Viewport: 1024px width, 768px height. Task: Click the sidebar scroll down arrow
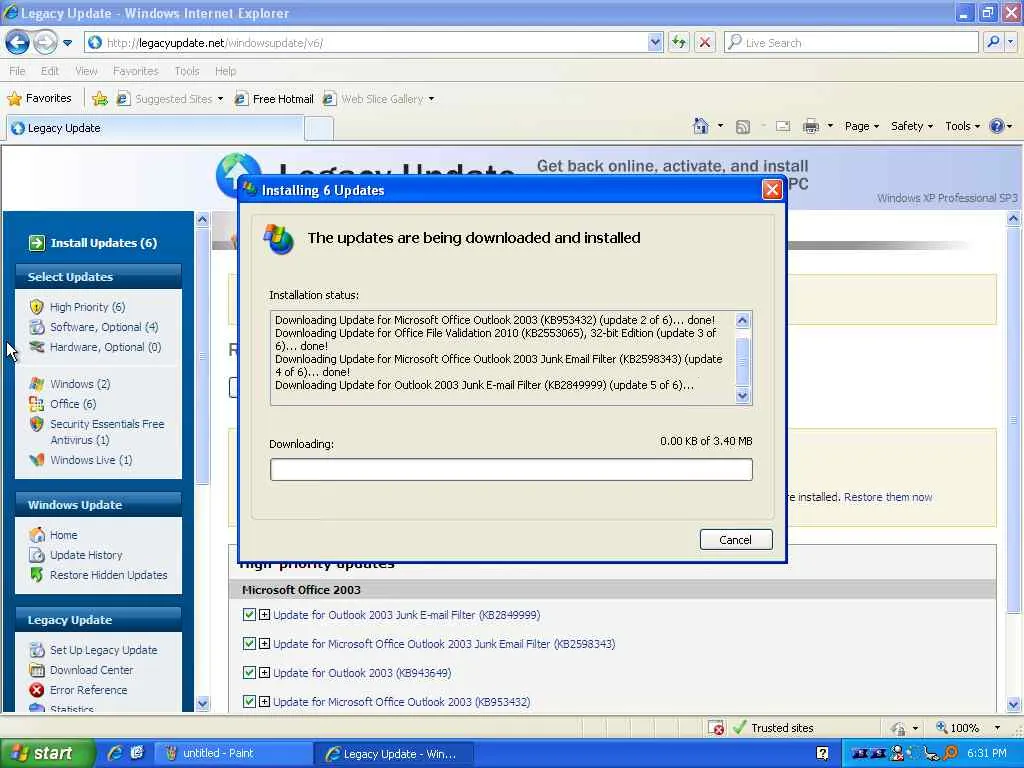point(202,704)
